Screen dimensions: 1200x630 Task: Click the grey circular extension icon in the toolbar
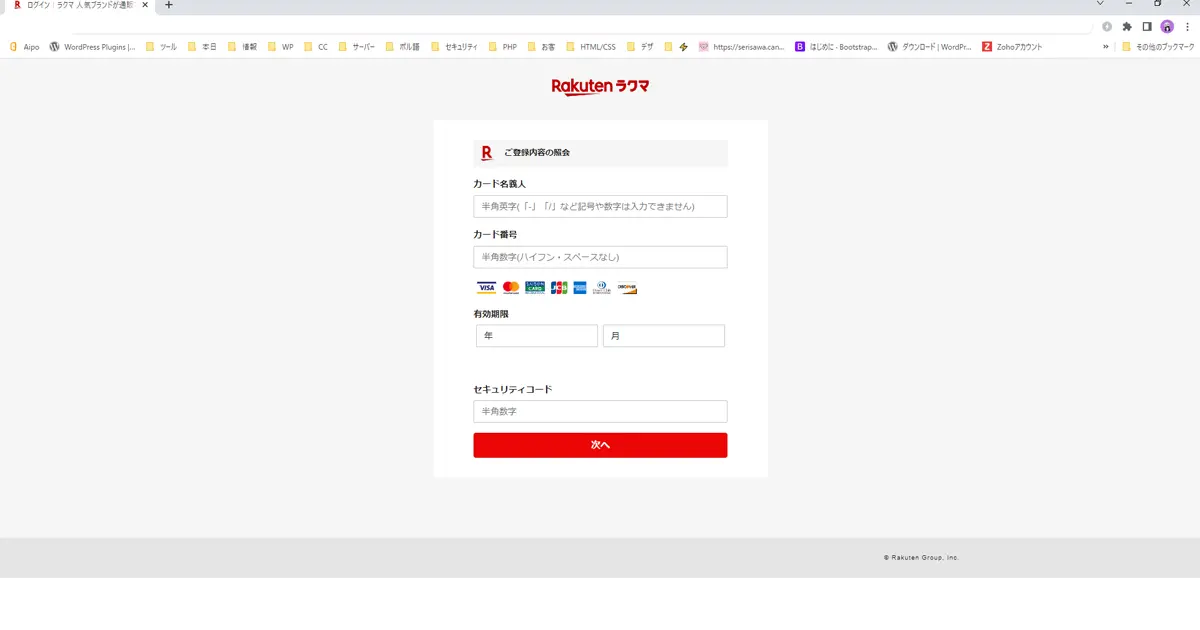[1107, 27]
